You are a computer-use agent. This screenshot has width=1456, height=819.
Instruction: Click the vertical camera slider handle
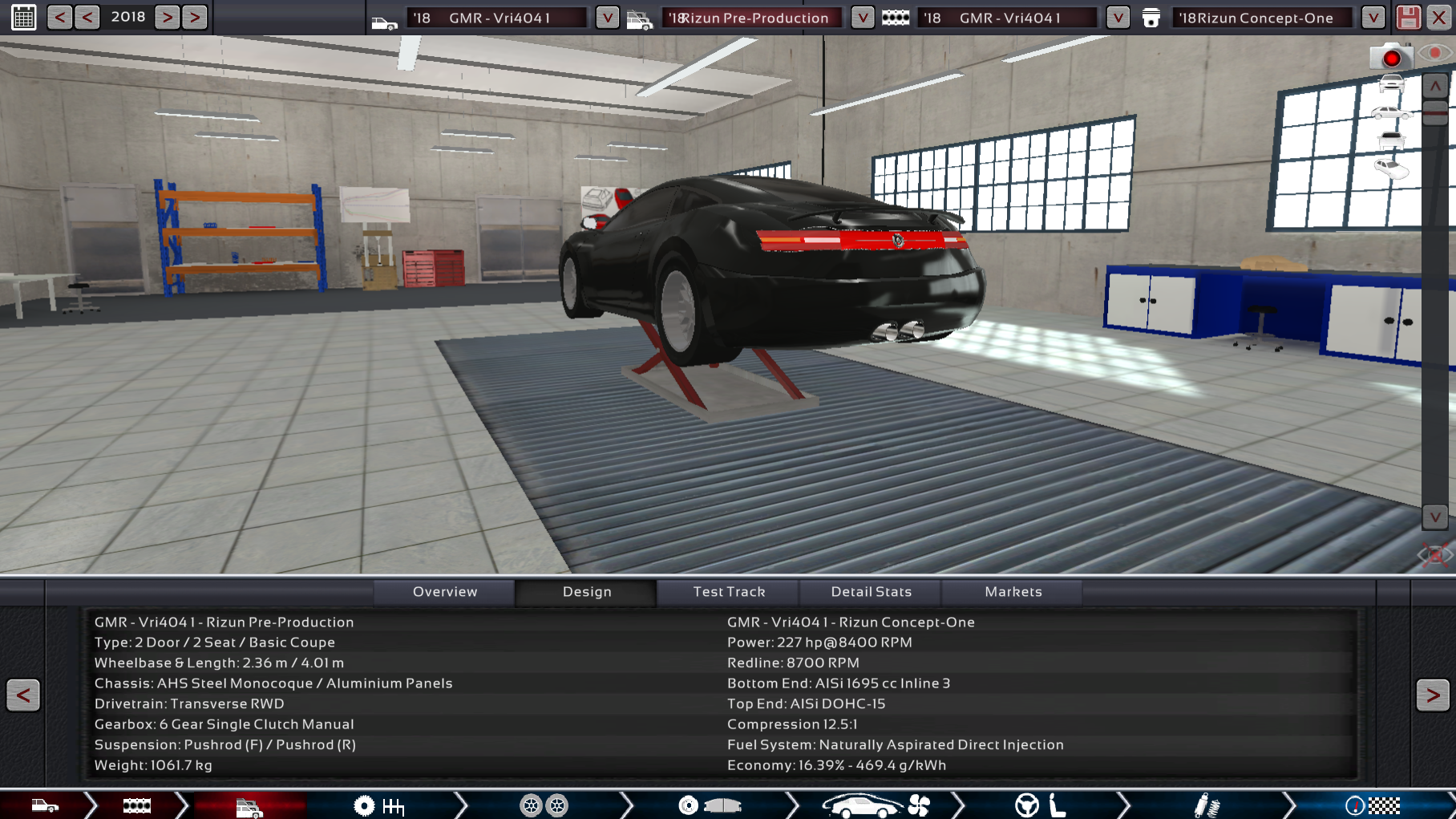click(x=1434, y=111)
